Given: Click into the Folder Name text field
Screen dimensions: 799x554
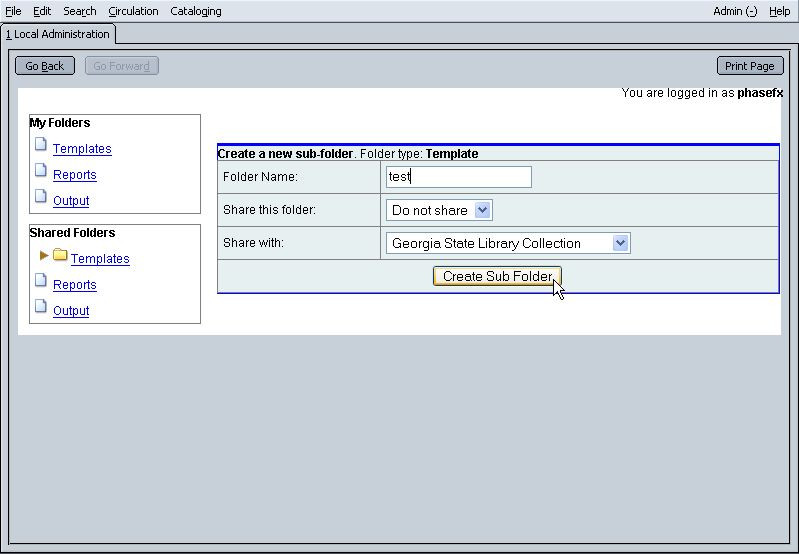Looking at the screenshot, I should click(x=458, y=177).
